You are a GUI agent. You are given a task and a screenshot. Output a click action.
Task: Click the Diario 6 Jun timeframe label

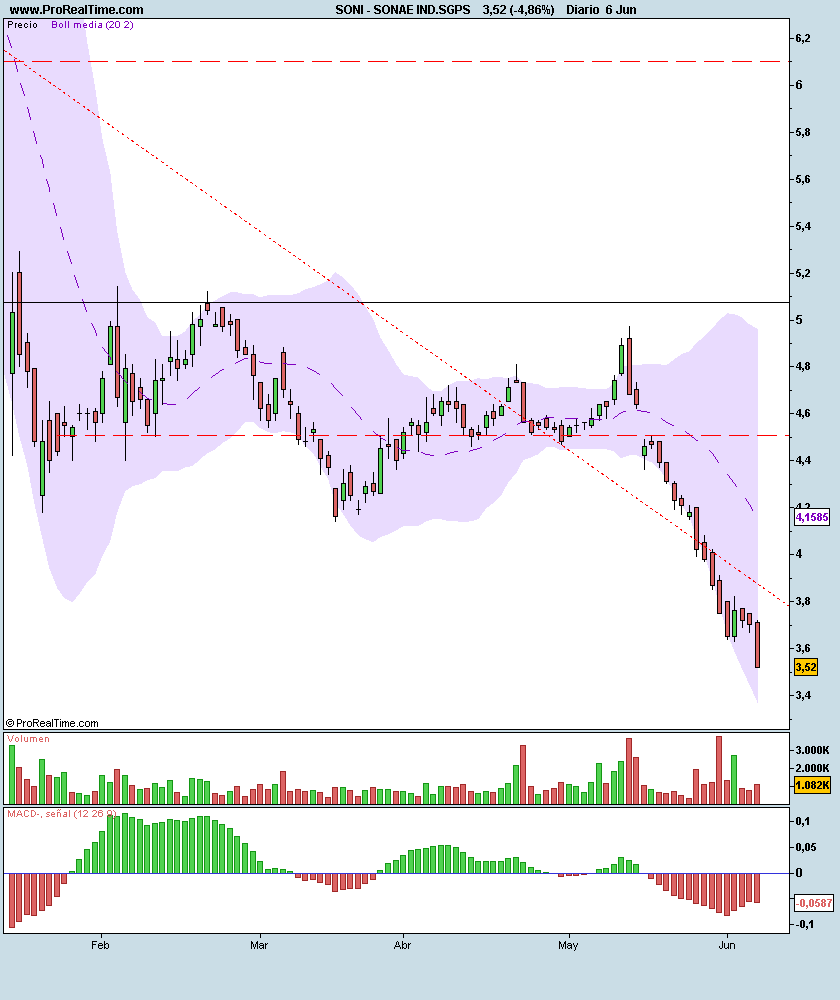pyautogui.click(x=601, y=10)
